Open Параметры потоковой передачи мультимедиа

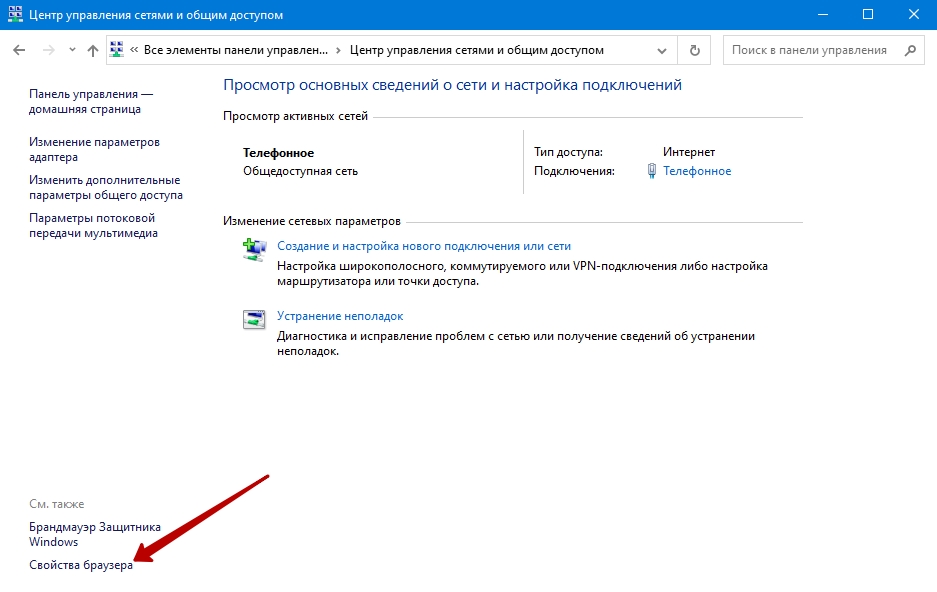[x=93, y=226]
